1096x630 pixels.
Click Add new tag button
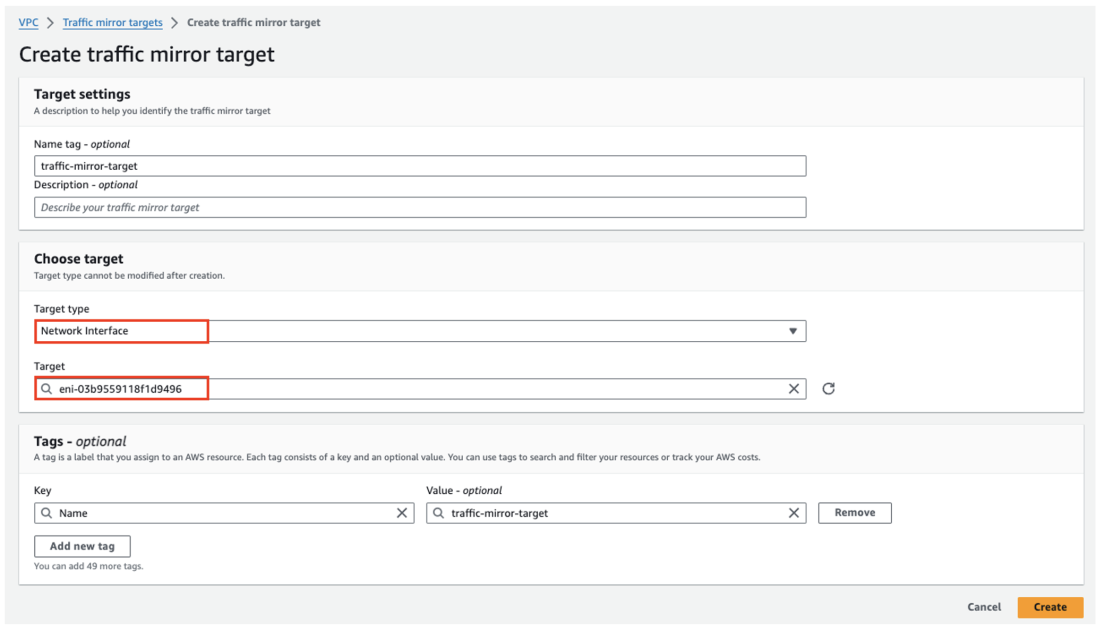pos(82,547)
